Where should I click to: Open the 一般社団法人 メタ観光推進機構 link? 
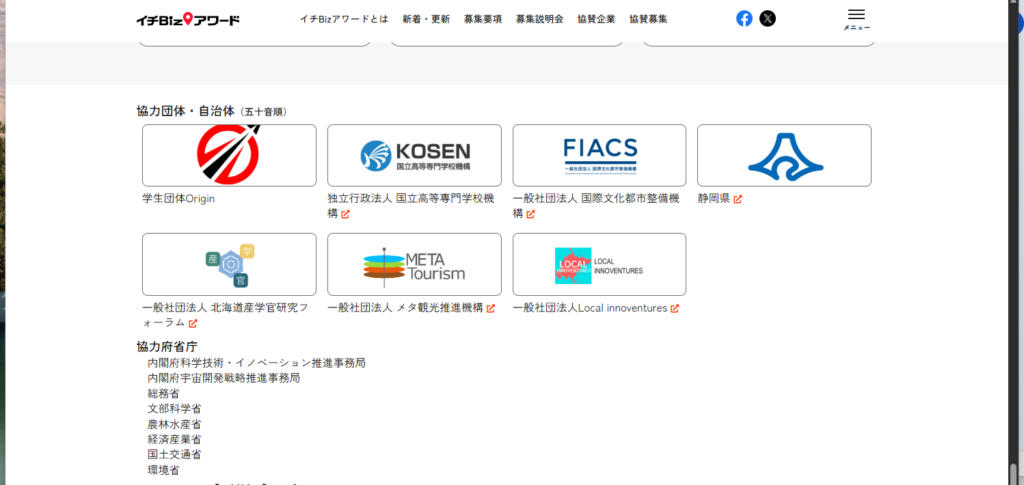(405, 307)
